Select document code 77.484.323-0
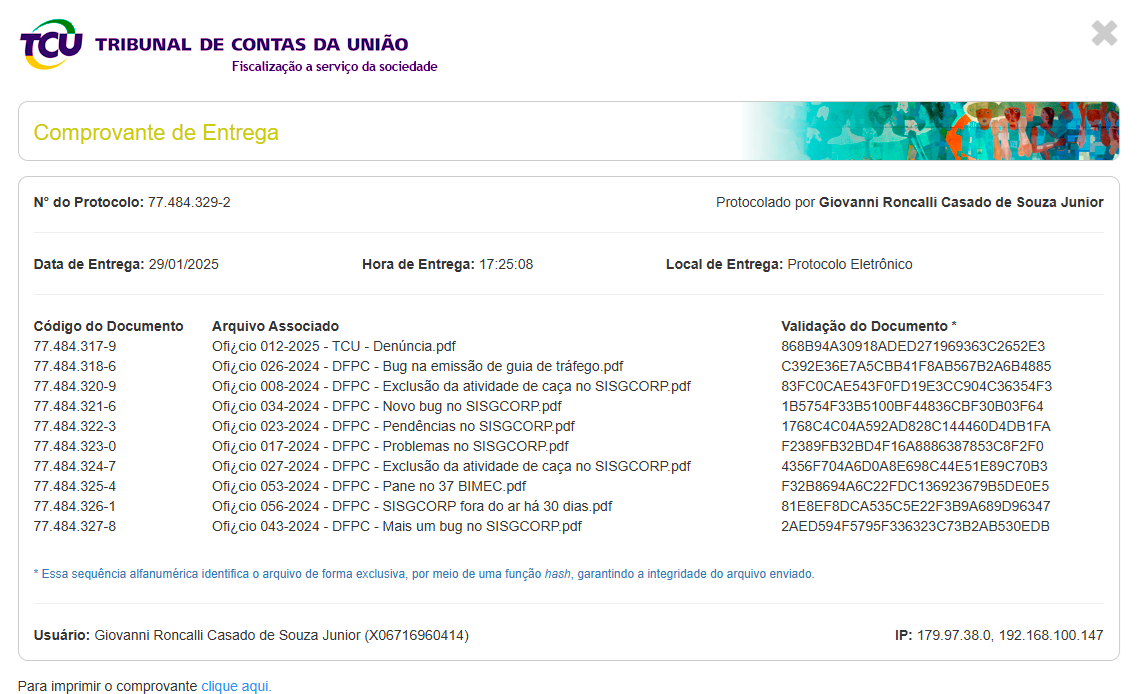 click(75, 446)
